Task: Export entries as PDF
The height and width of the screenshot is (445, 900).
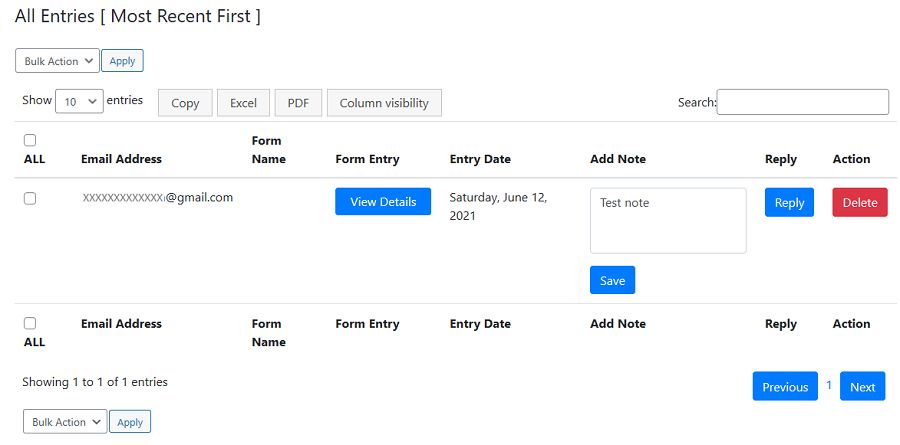Action: tap(298, 103)
